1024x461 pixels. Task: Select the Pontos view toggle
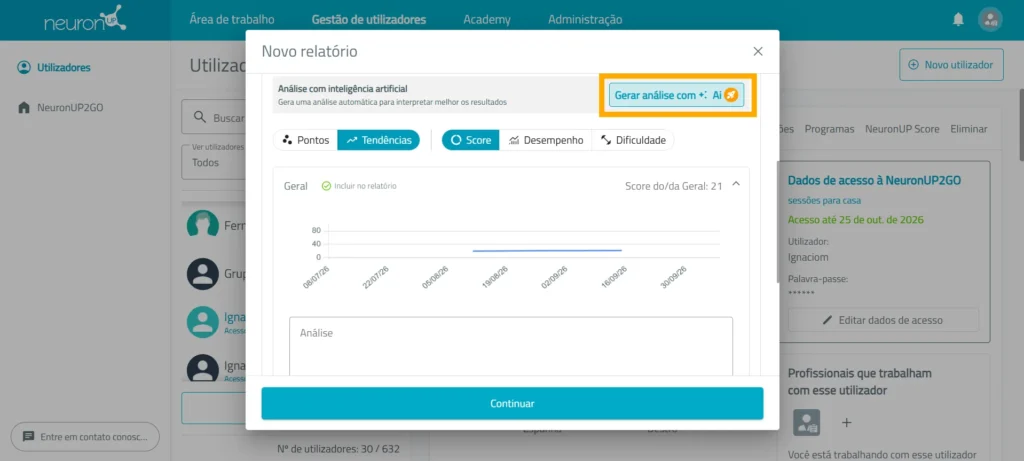click(x=306, y=140)
